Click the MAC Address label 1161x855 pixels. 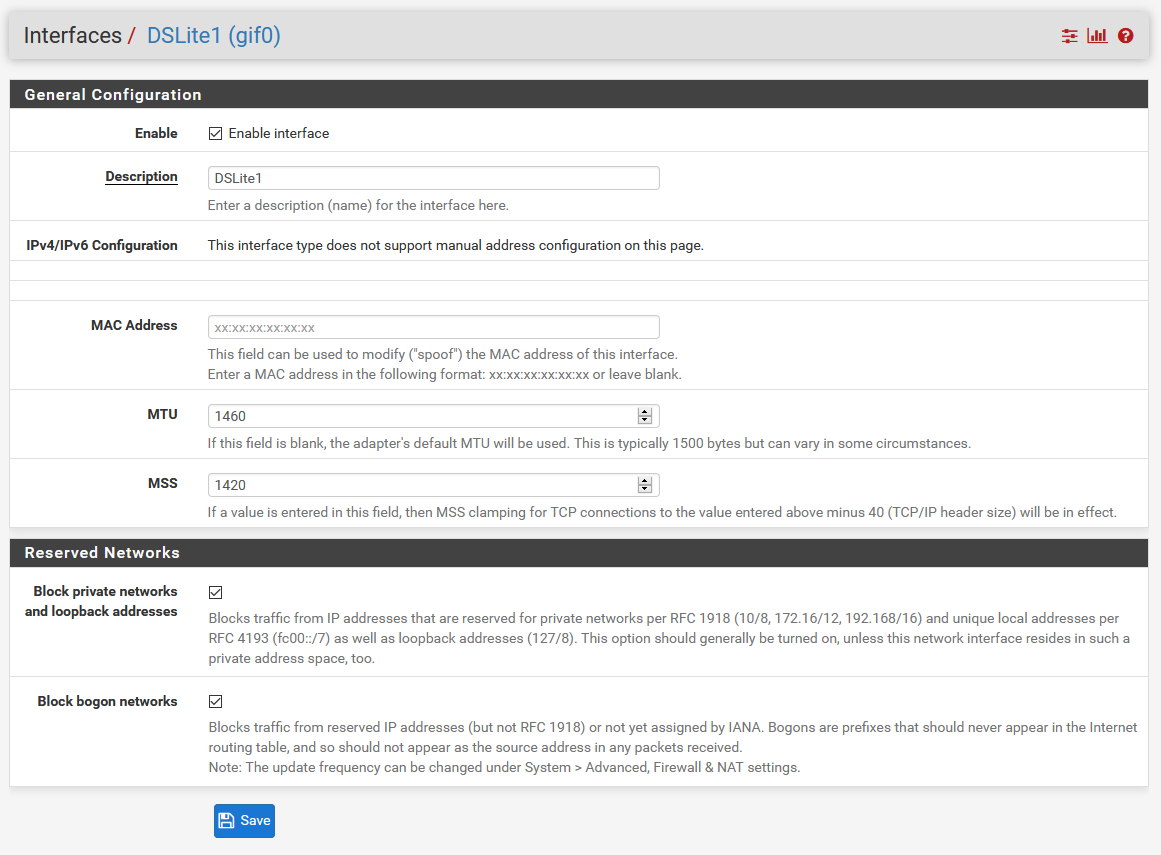click(x=134, y=325)
